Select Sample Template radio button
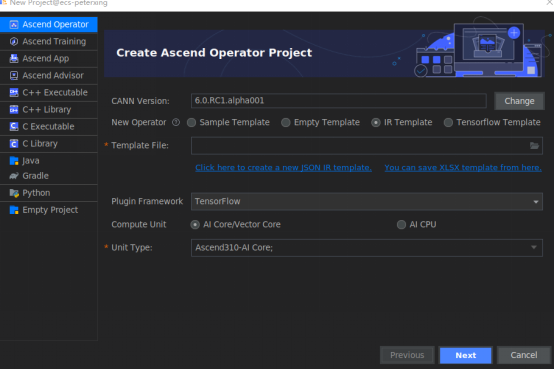 [191, 123]
